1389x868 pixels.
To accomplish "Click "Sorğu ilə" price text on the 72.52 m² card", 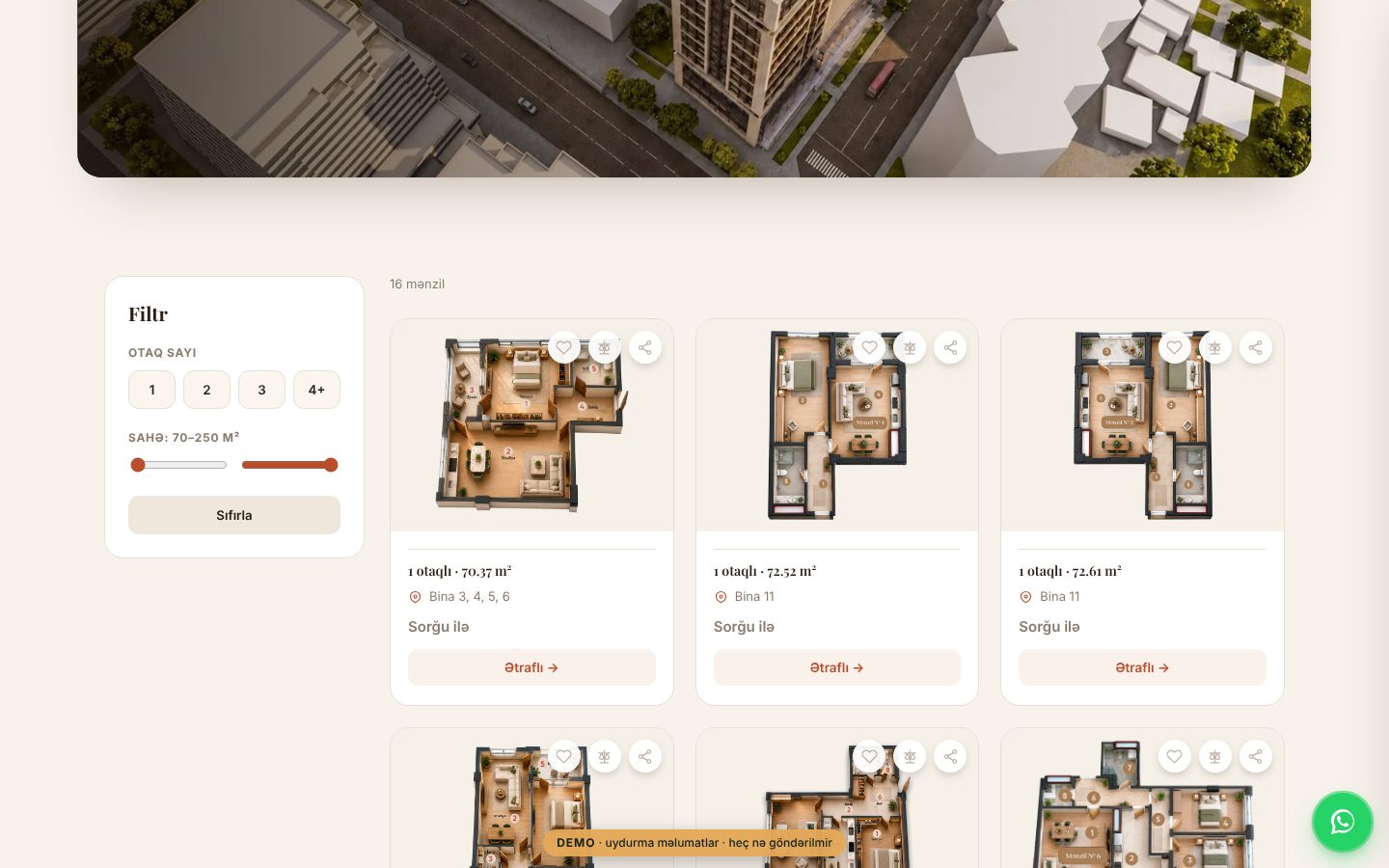I will point(744,627).
